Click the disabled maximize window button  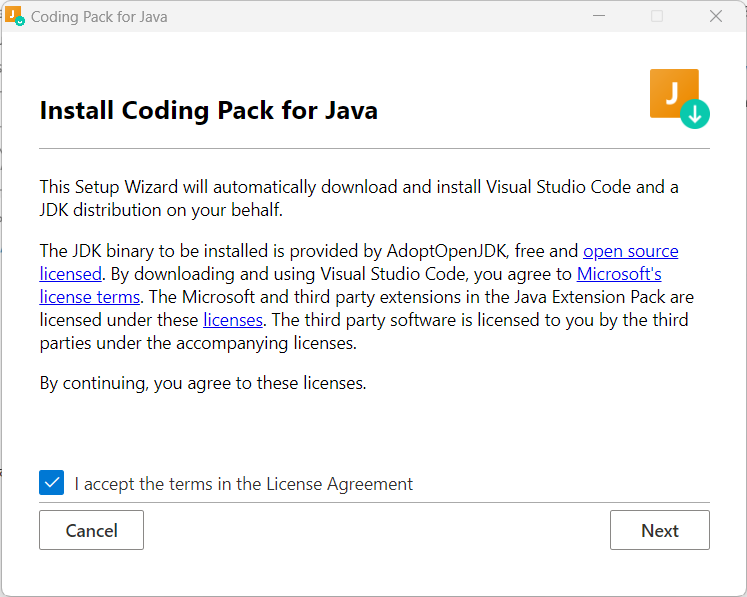(657, 16)
